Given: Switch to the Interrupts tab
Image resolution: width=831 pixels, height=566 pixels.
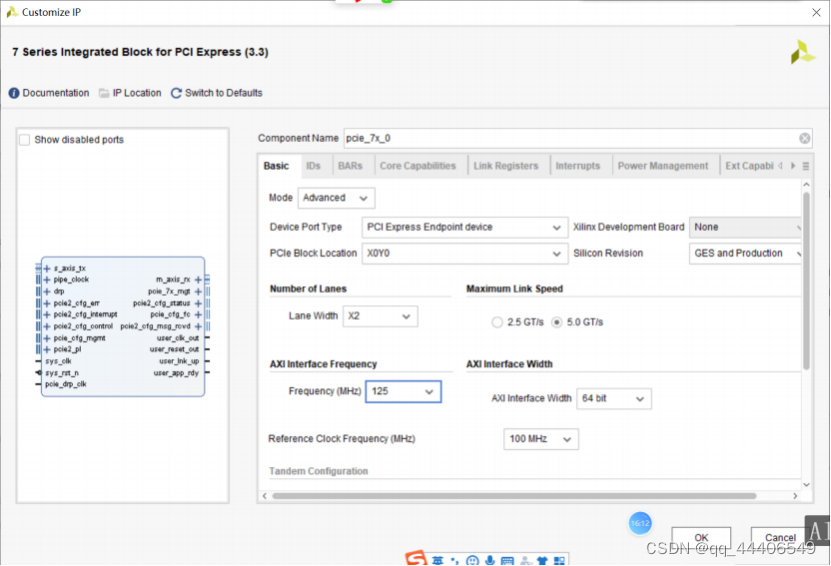Looking at the screenshot, I should [x=578, y=166].
